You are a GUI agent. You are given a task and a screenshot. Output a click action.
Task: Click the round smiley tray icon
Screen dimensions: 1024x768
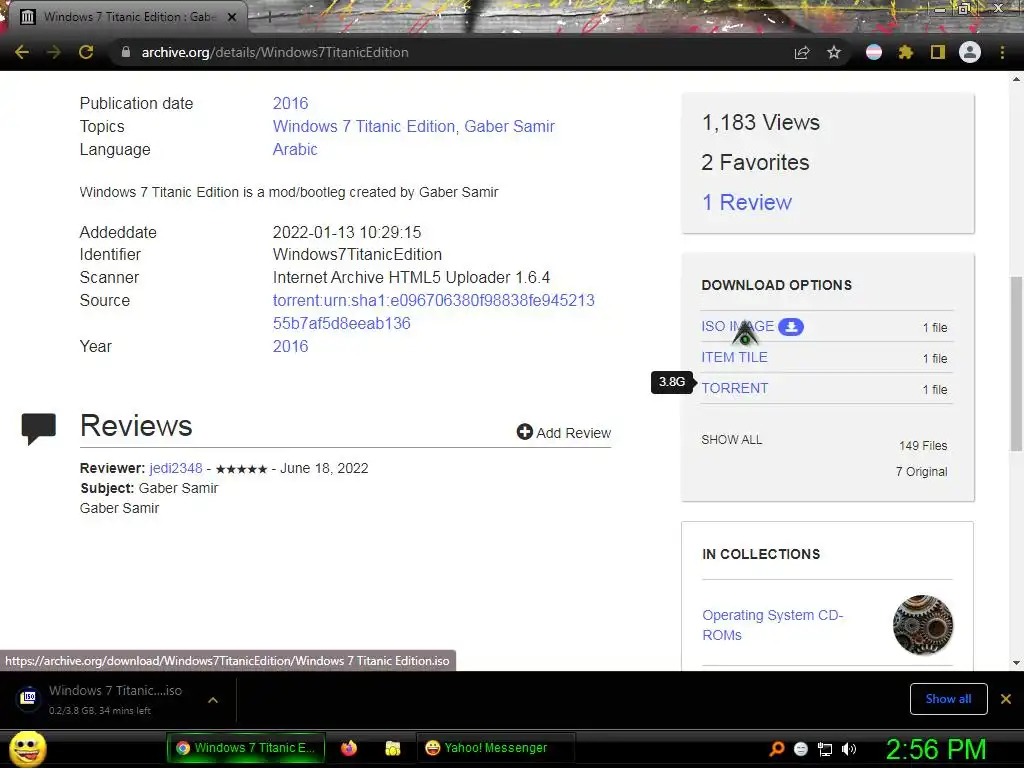tap(801, 749)
